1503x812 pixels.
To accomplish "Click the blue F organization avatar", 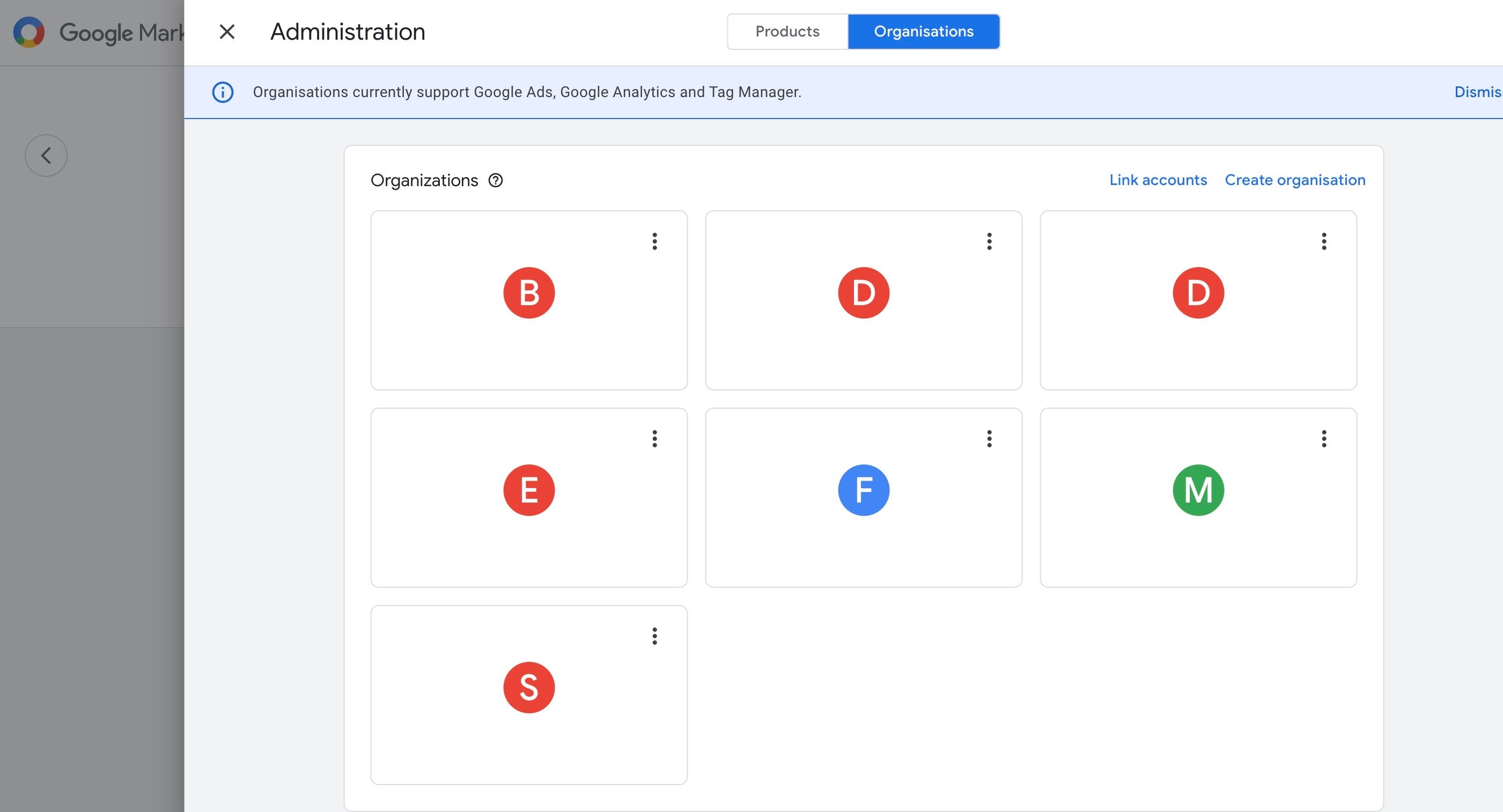I will pyautogui.click(x=864, y=490).
